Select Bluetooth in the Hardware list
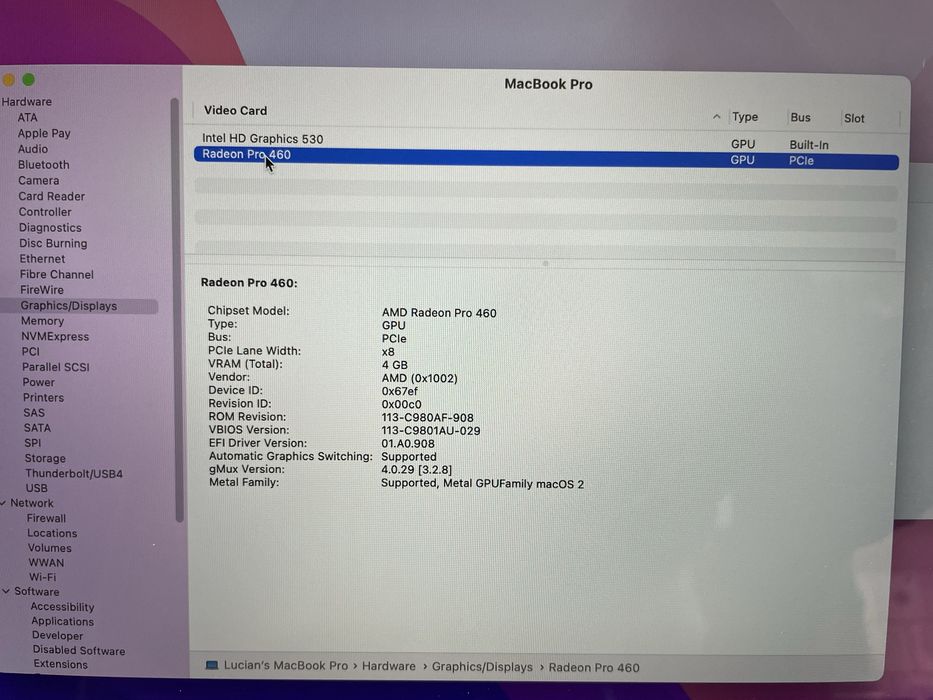The image size is (933, 700). pyautogui.click(x=43, y=165)
